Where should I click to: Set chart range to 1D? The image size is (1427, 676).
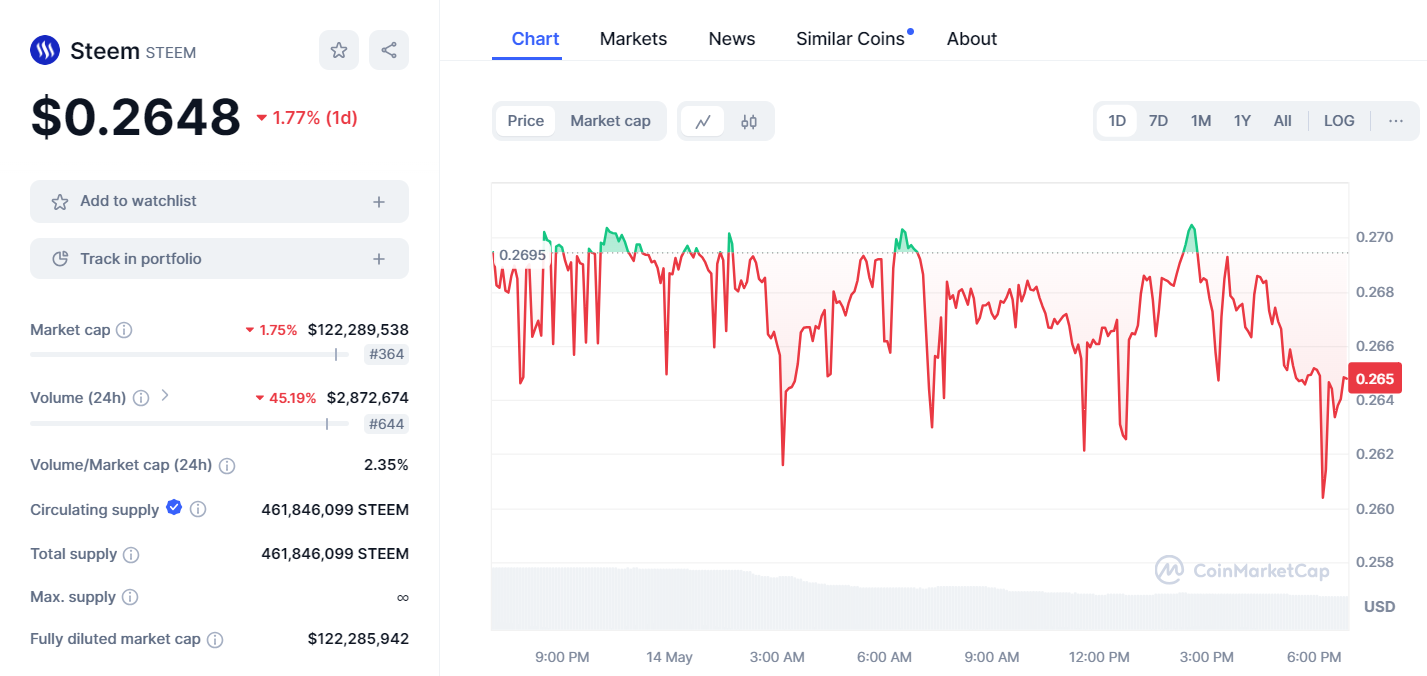[1117, 121]
